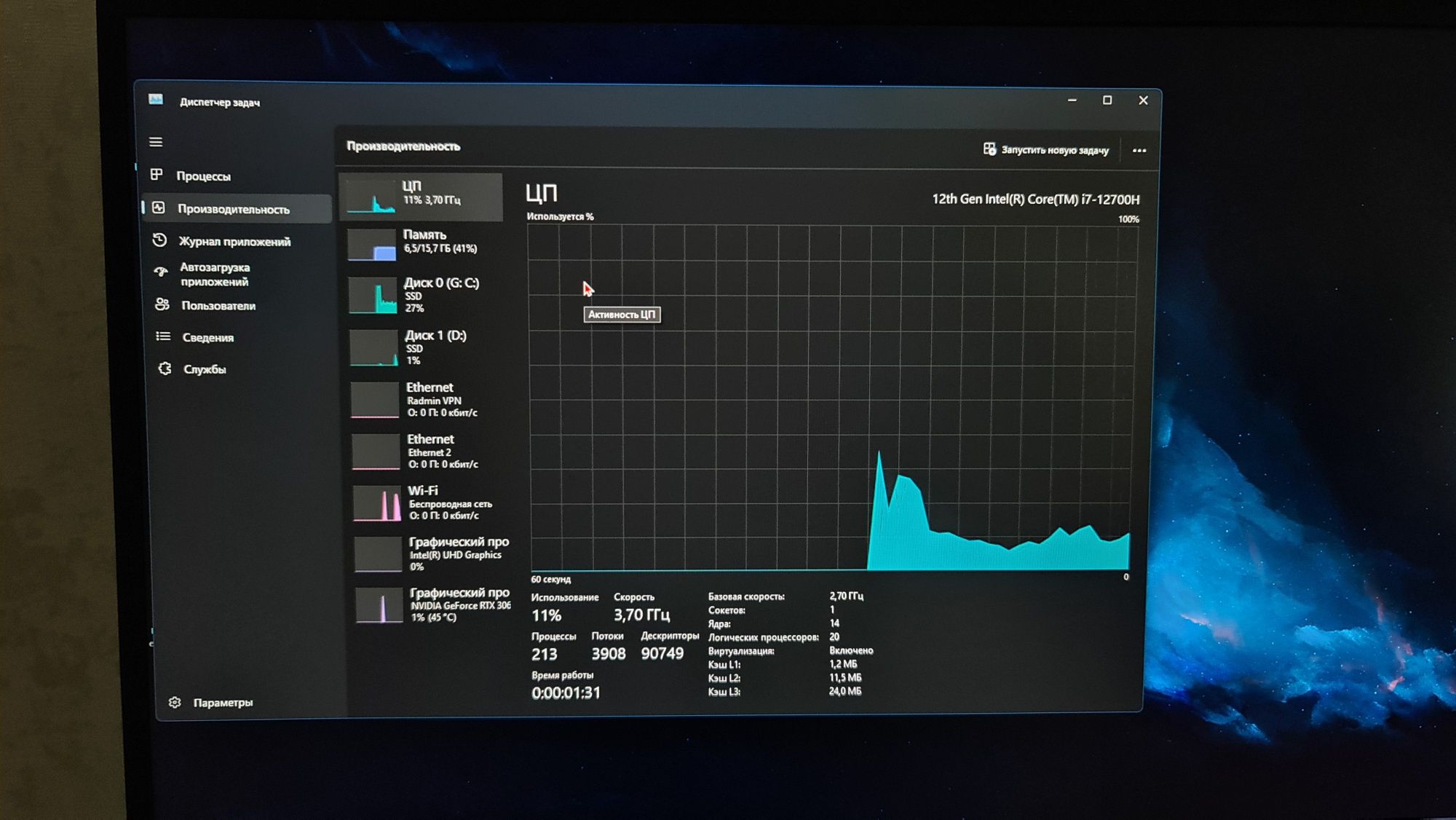Click the Производительность page header
The image size is (1456, 820).
pos(403,146)
